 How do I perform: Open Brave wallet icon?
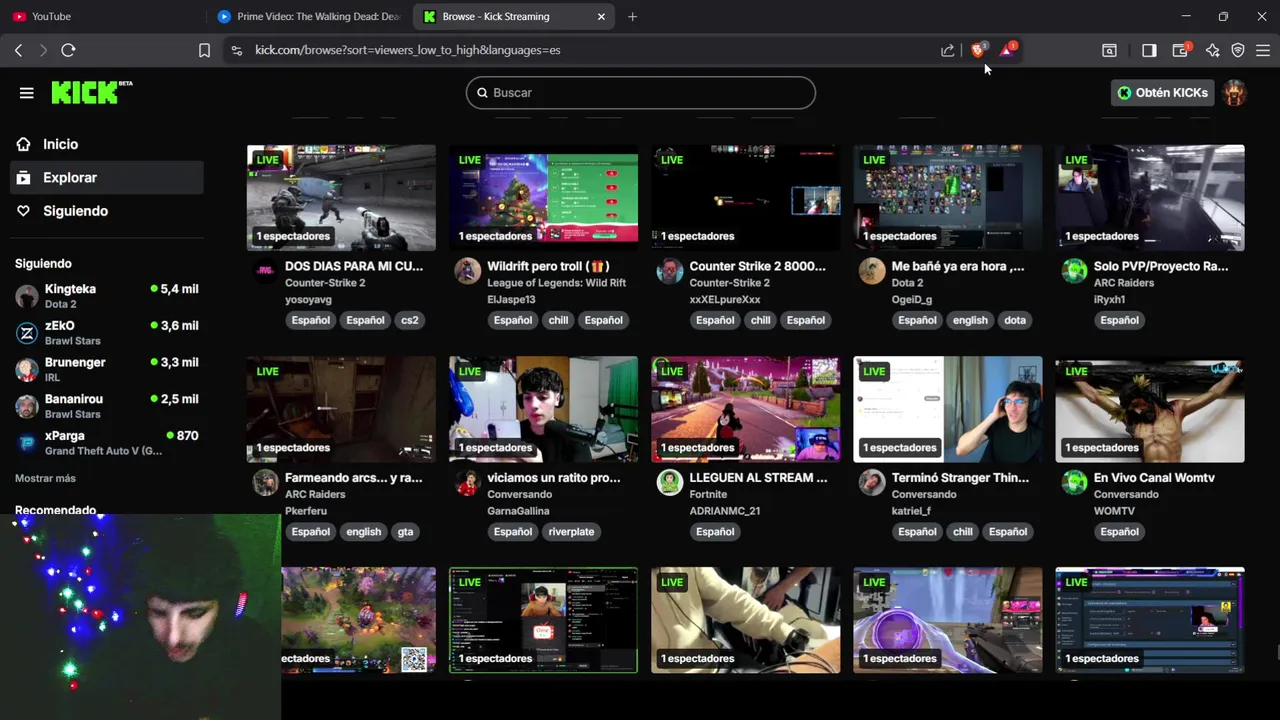coord(1181,50)
